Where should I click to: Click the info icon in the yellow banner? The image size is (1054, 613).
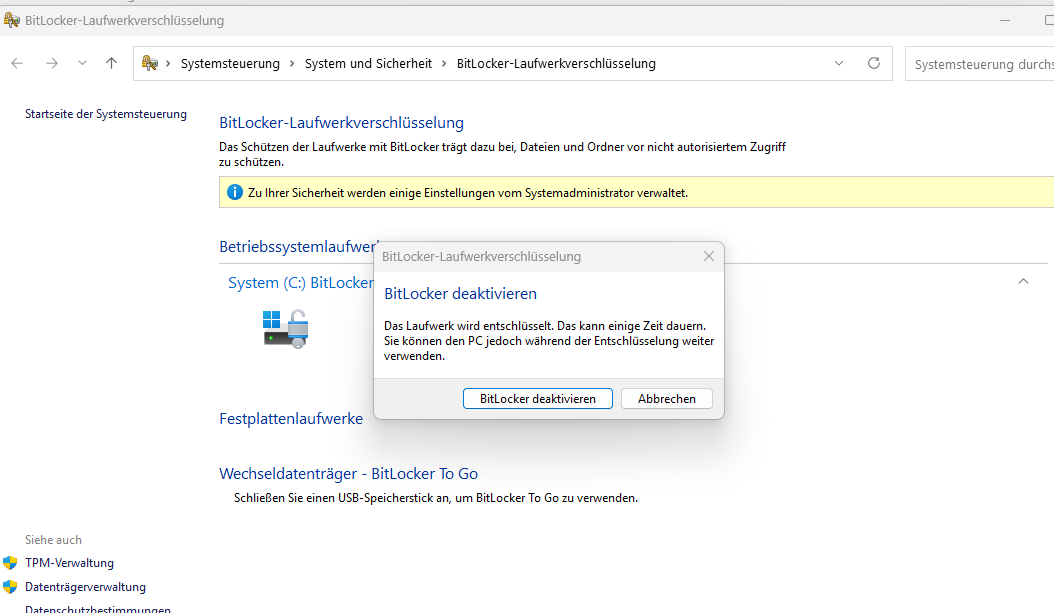tap(235, 193)
